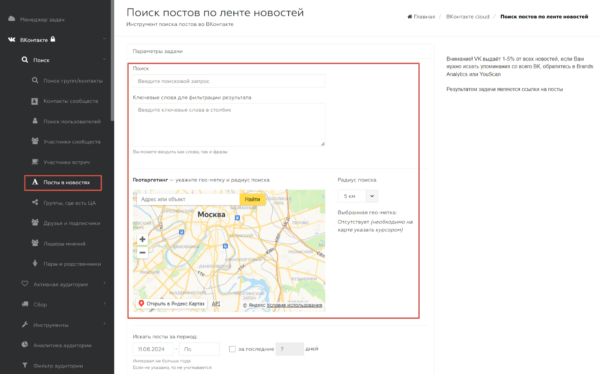This screenshot has height=374, width=600.
Task: Click the days count field showing 7
Action: coord(290,349)
